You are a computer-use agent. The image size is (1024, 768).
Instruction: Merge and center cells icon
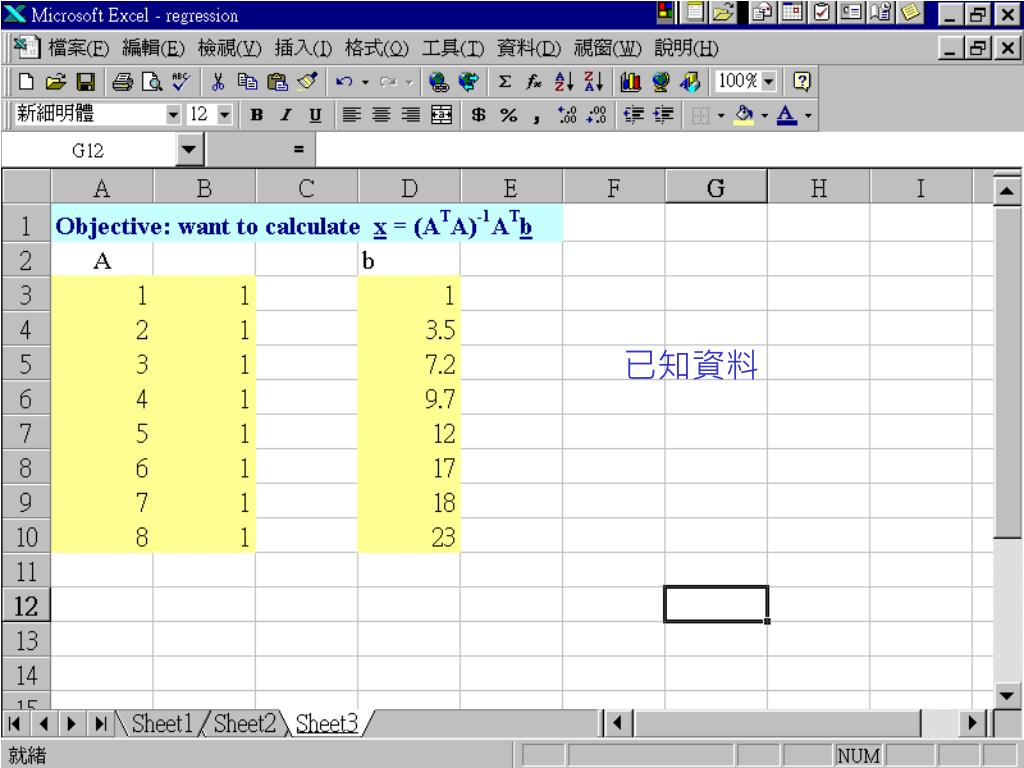tap(441, 116)
